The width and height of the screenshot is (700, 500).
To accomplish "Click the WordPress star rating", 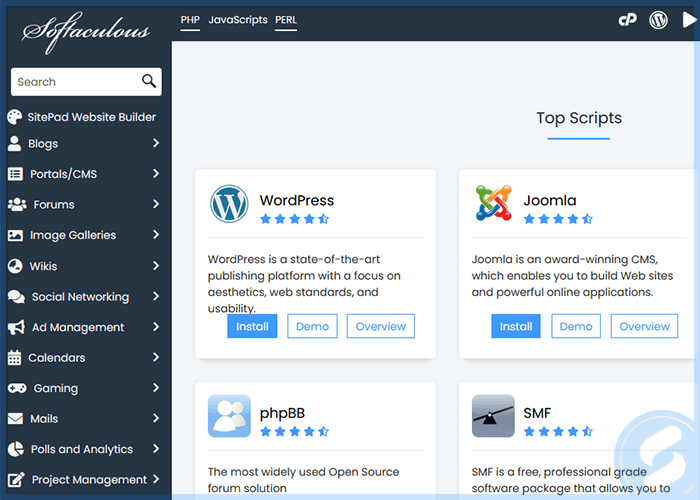I will click(295, 219).
